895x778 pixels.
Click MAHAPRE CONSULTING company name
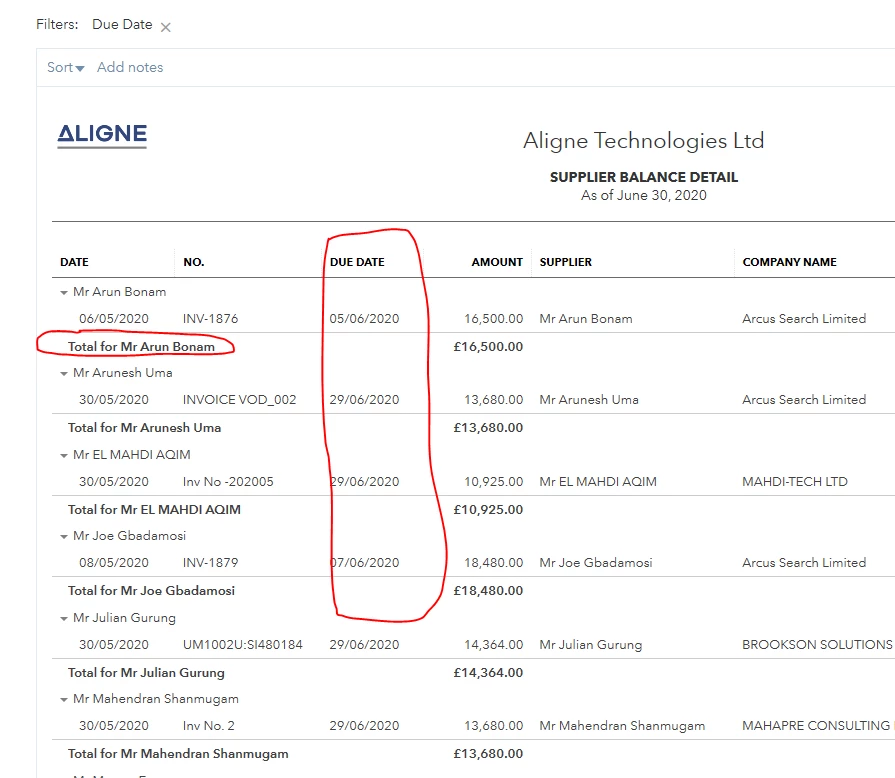click(816, 726)
